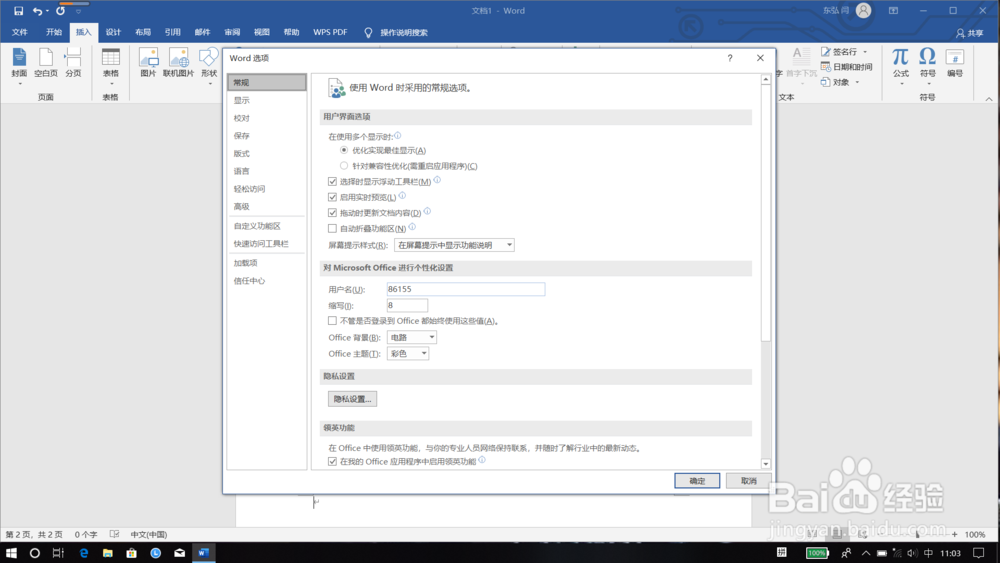Switch to the 设计 ribbon tab
1000x563 pixels.
(x=113, y=33)
